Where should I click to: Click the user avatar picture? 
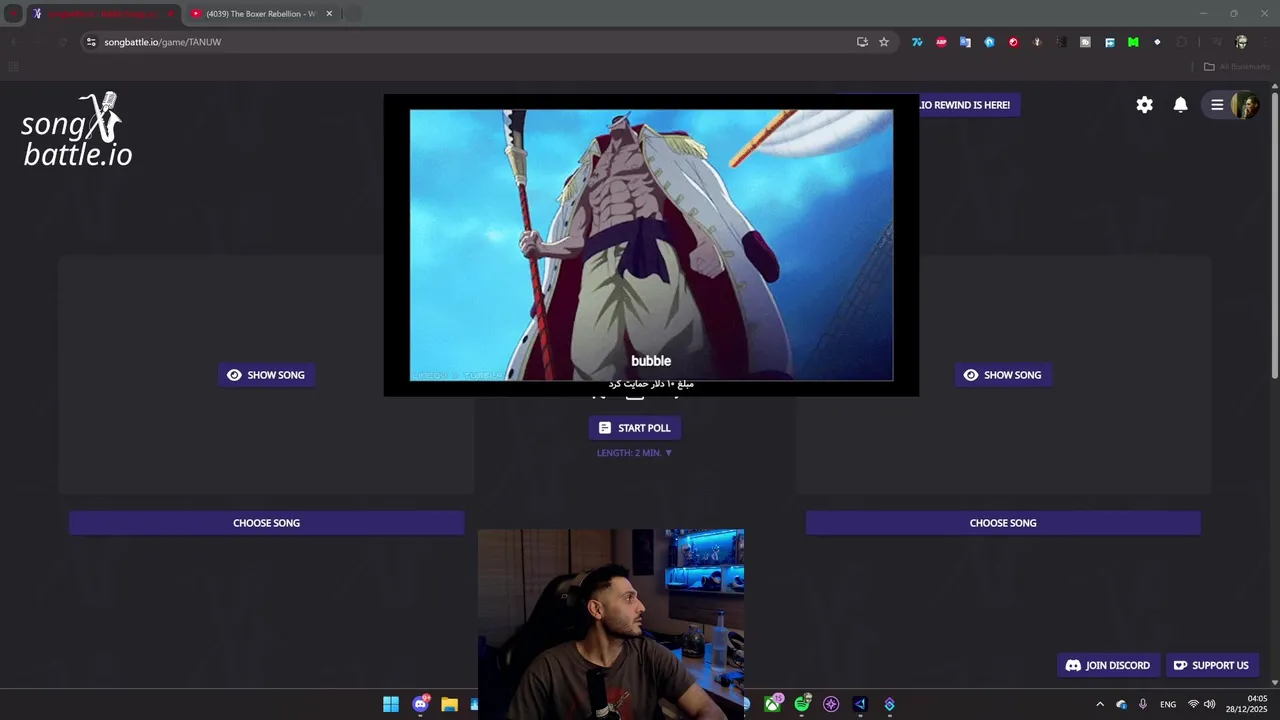point(1245,105)
